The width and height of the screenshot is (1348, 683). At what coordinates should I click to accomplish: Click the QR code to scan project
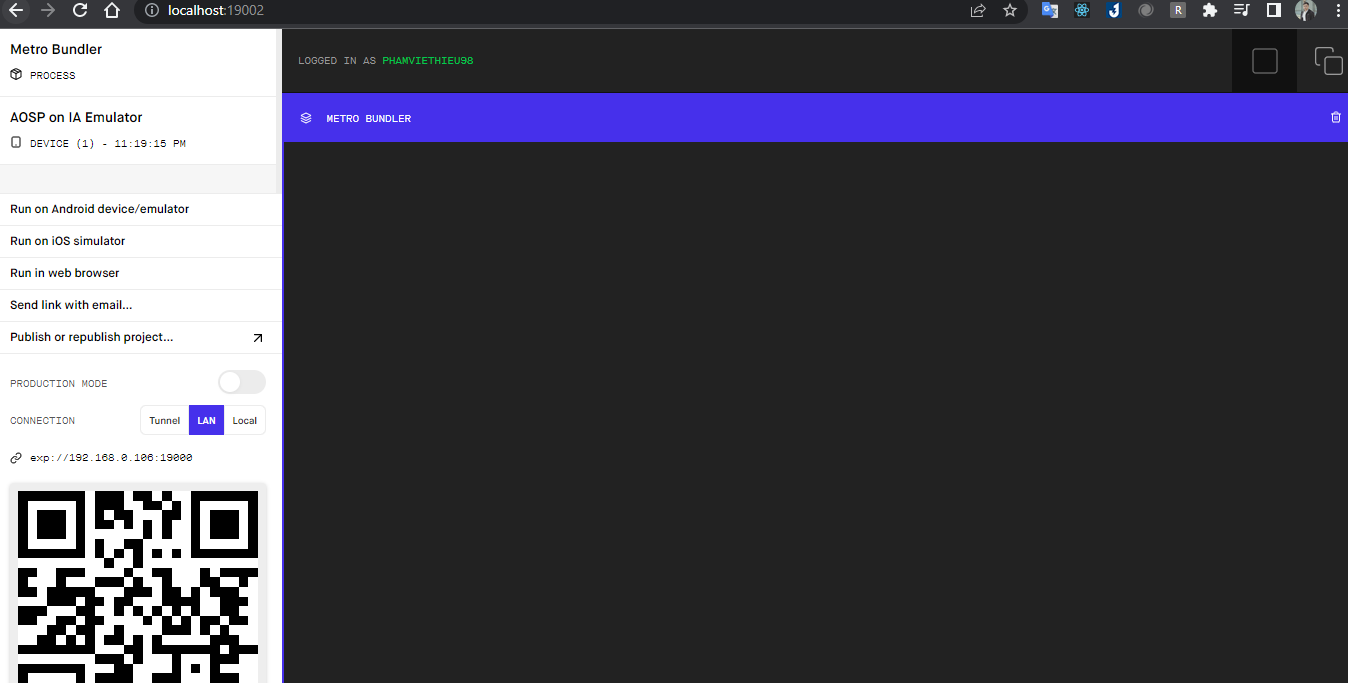click(137, 585)
